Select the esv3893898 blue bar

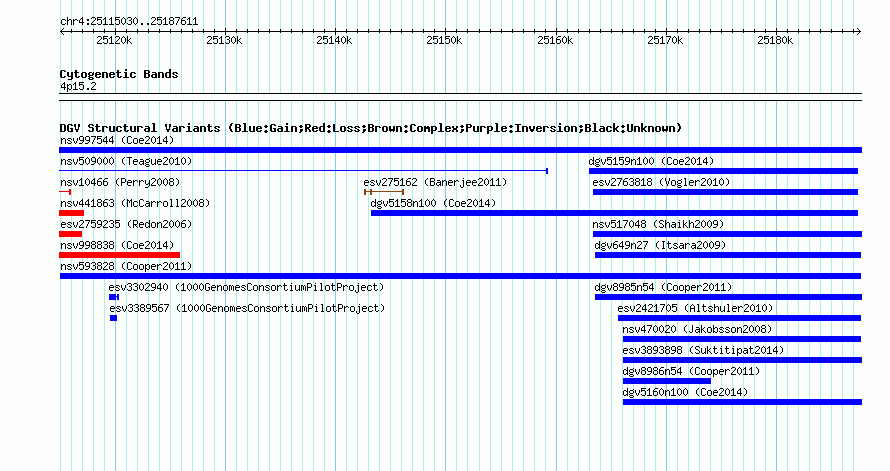tap(742, 360)
